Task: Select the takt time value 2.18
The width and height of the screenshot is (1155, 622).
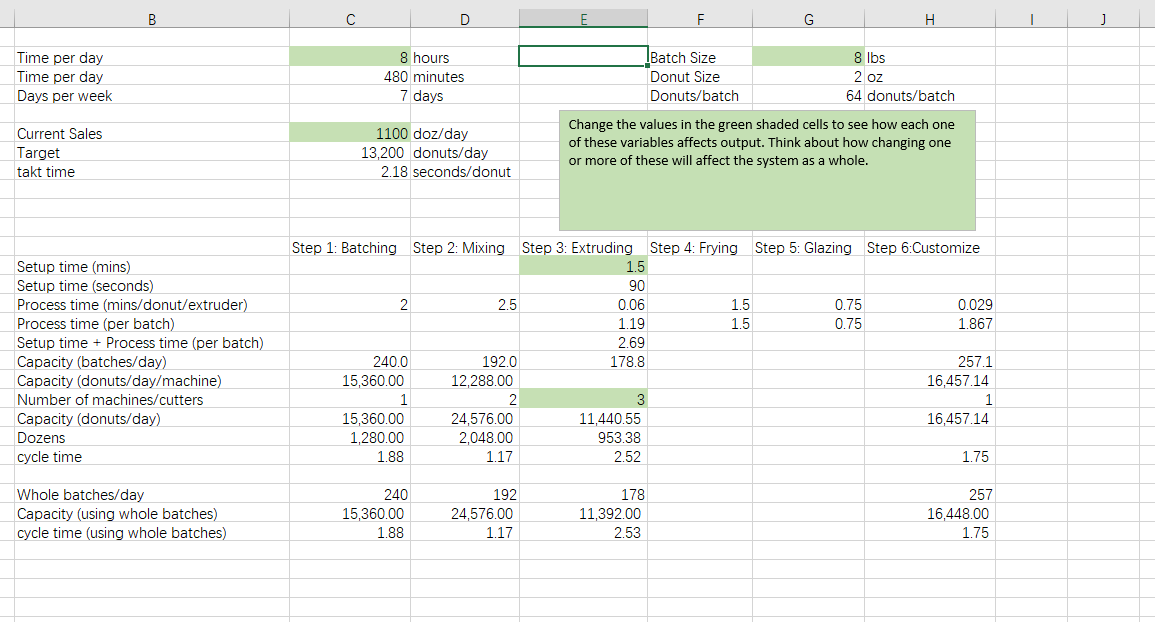Action: (350, 171)
